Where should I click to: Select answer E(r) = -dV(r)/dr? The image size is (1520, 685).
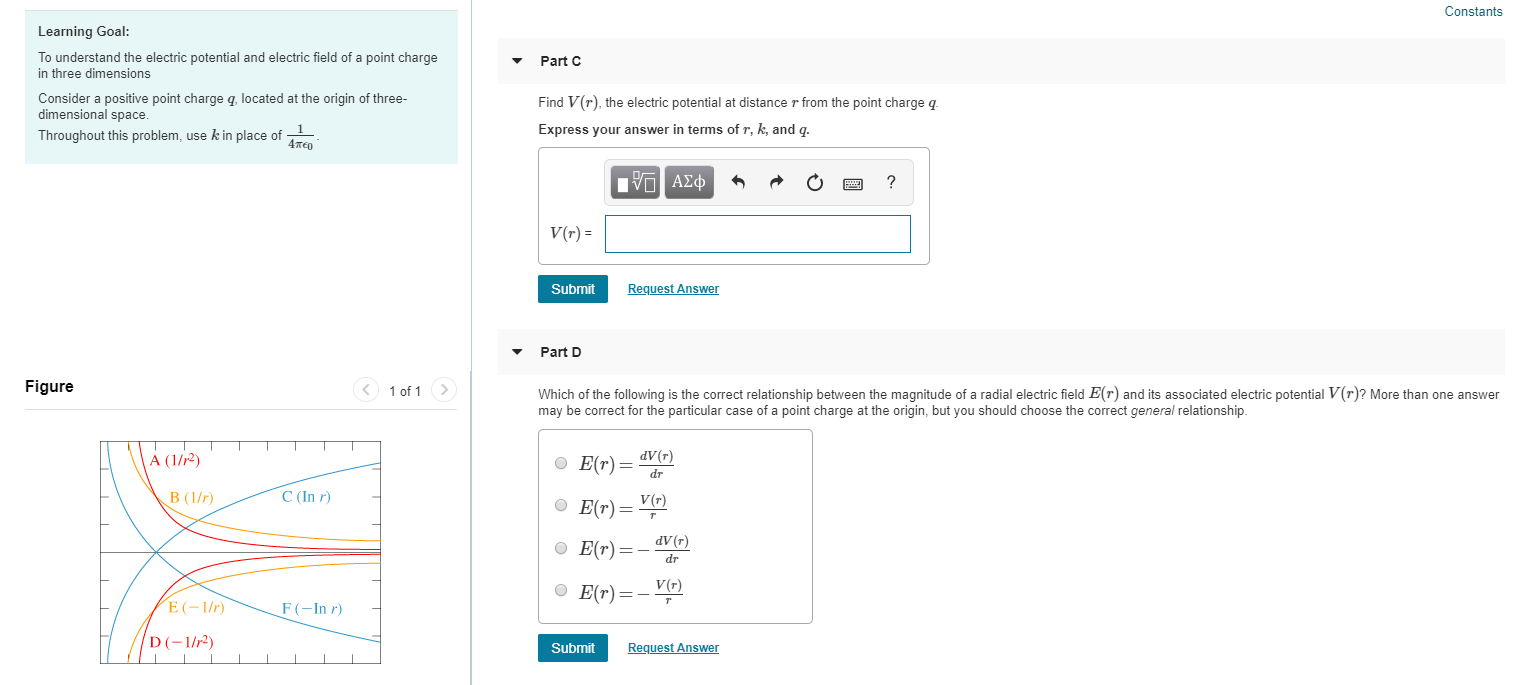[561, 547]
